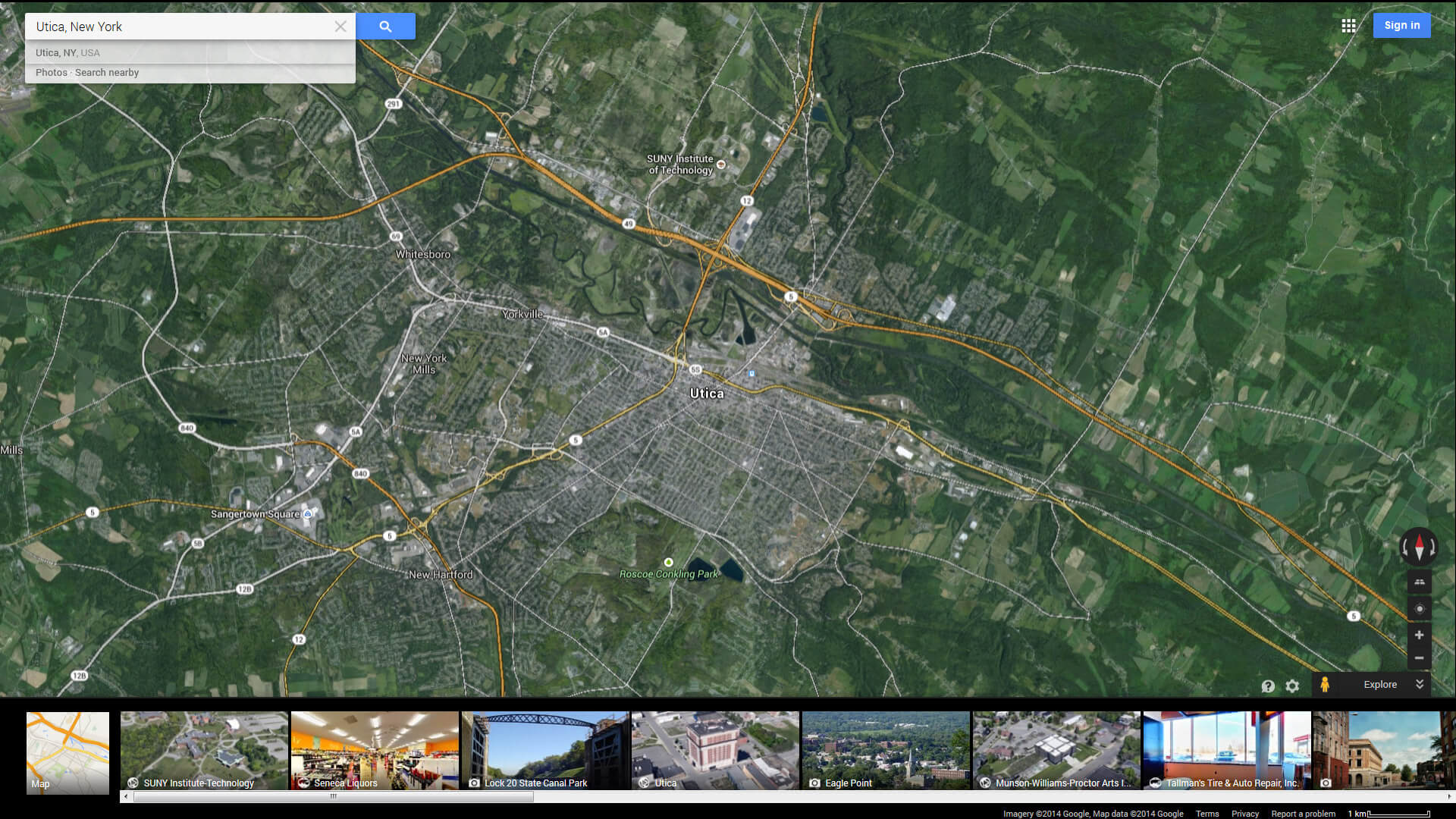Screen dimensions: 1456x819
Task: Open the Google apps grid
Action: [x=1348, y=26]
